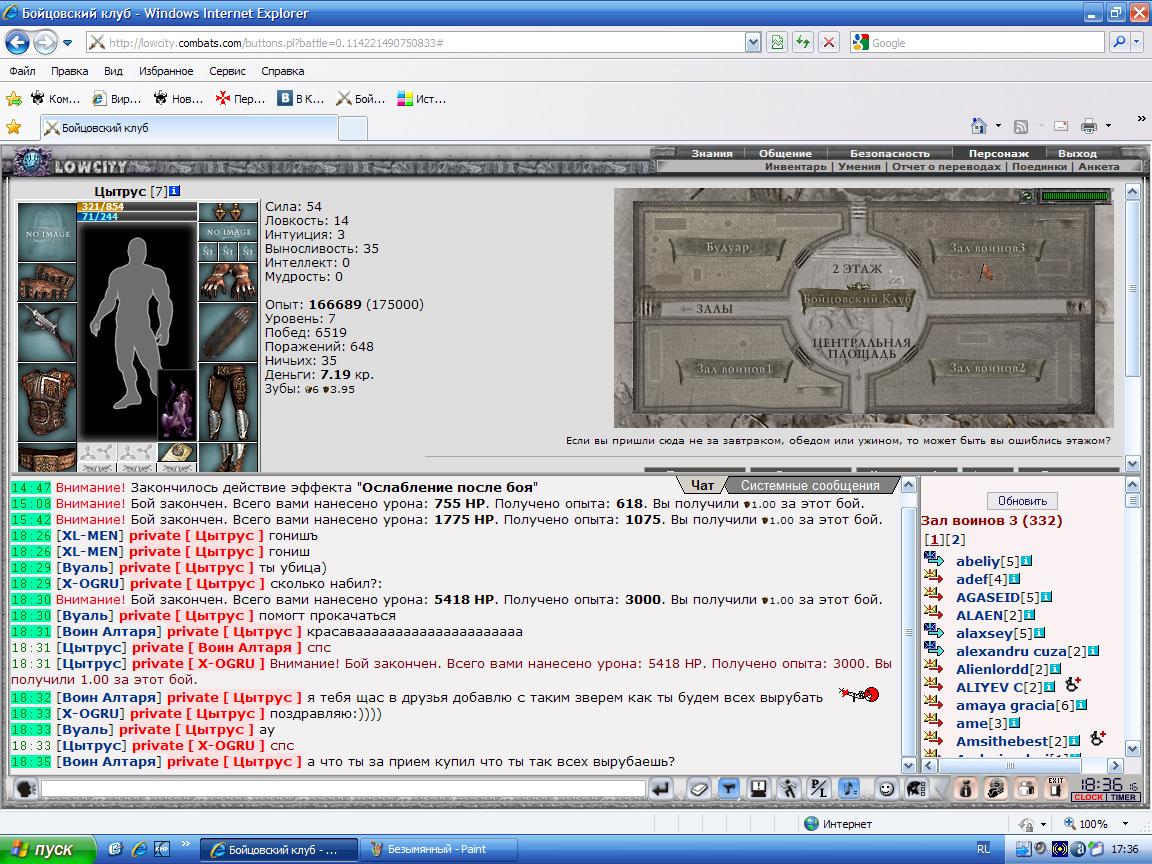
Task: Open the Инвентарь link
Action: coord(796,167)
